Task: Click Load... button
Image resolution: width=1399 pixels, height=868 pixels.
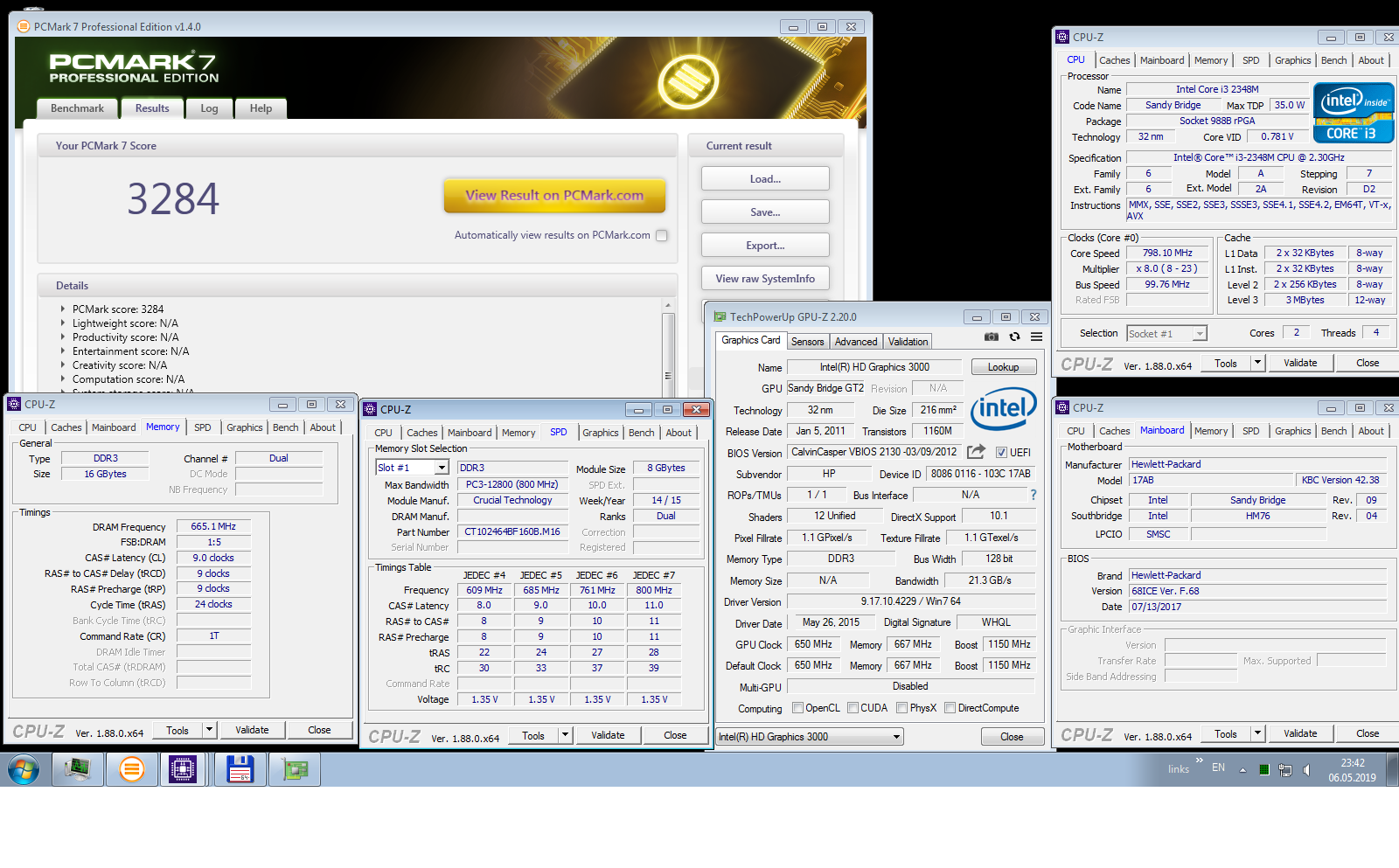Action: coord(765,179)
